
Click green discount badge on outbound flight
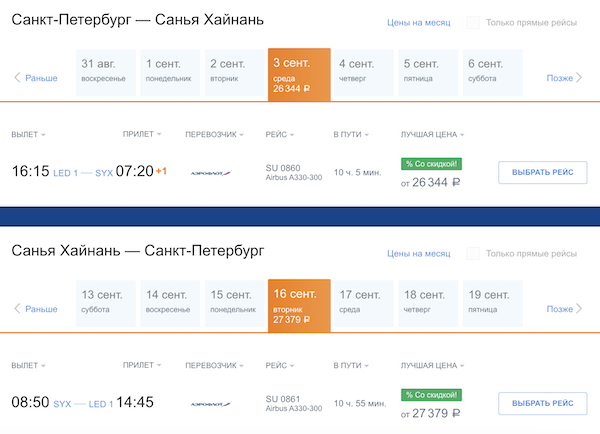click(430, 163)
